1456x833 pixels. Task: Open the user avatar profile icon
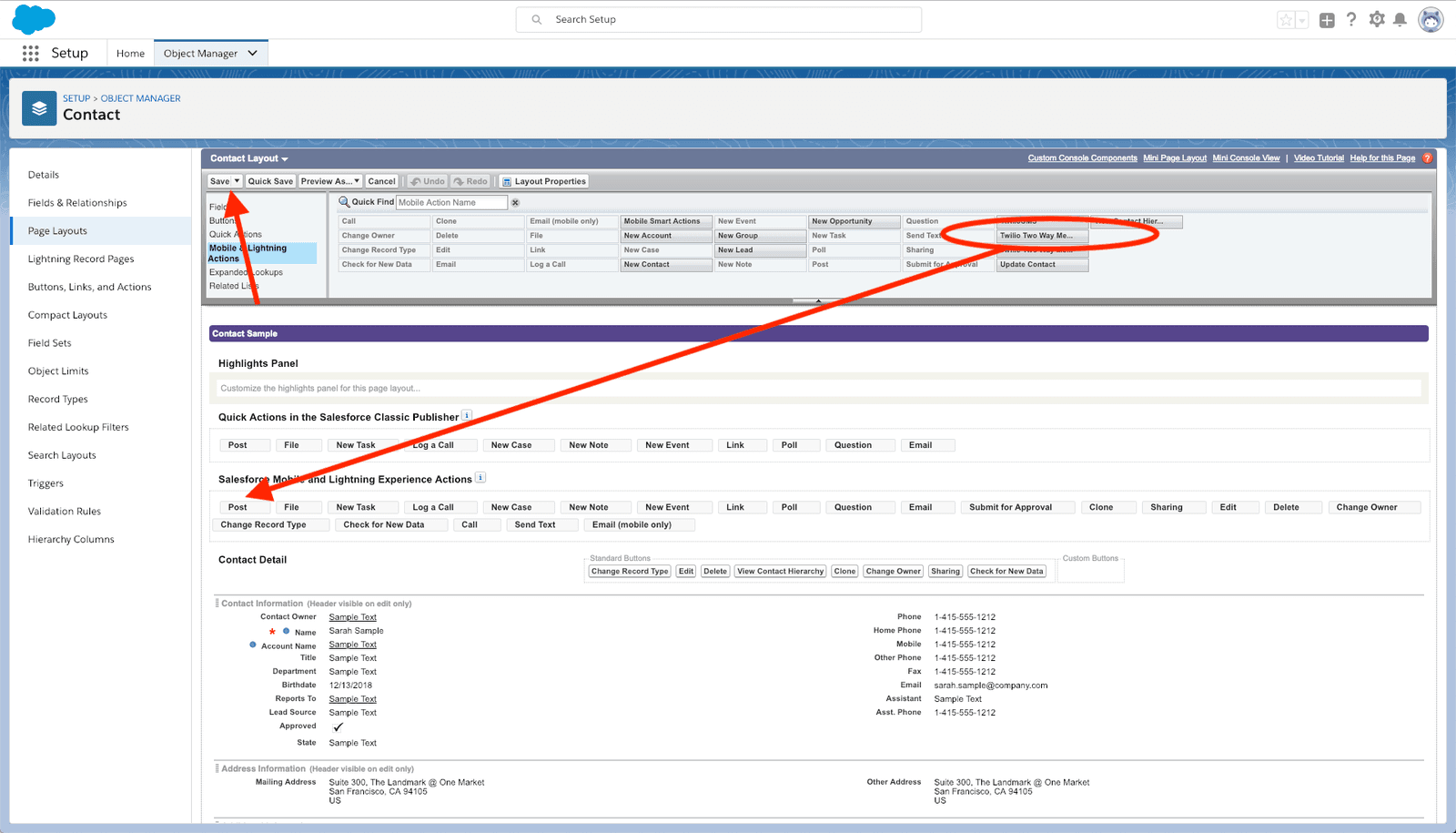1430,19
